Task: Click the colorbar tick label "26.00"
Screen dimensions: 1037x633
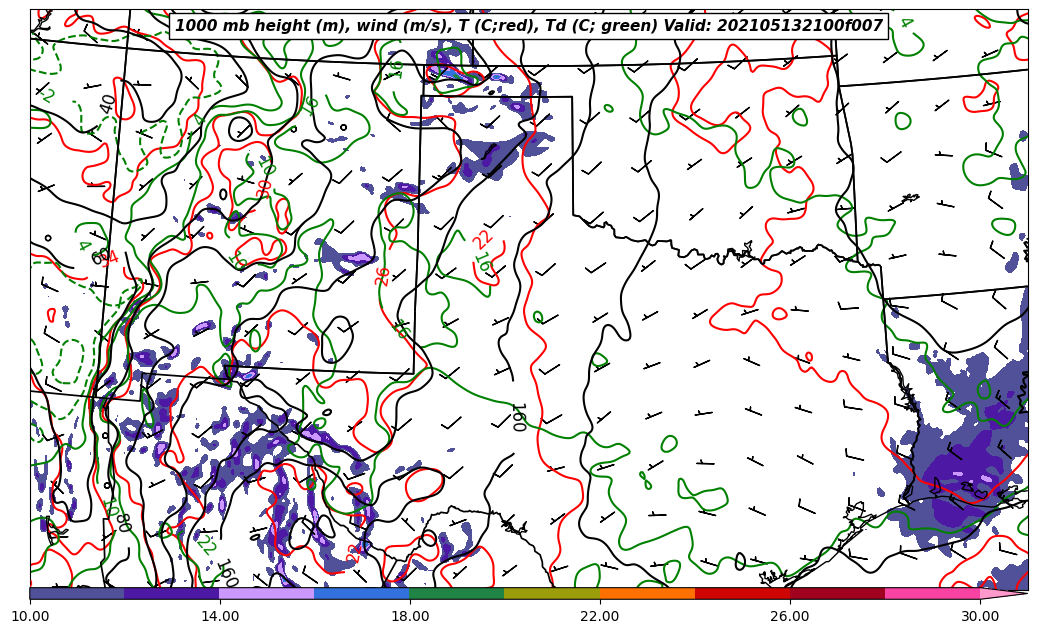Action: (x=790, y=616)
